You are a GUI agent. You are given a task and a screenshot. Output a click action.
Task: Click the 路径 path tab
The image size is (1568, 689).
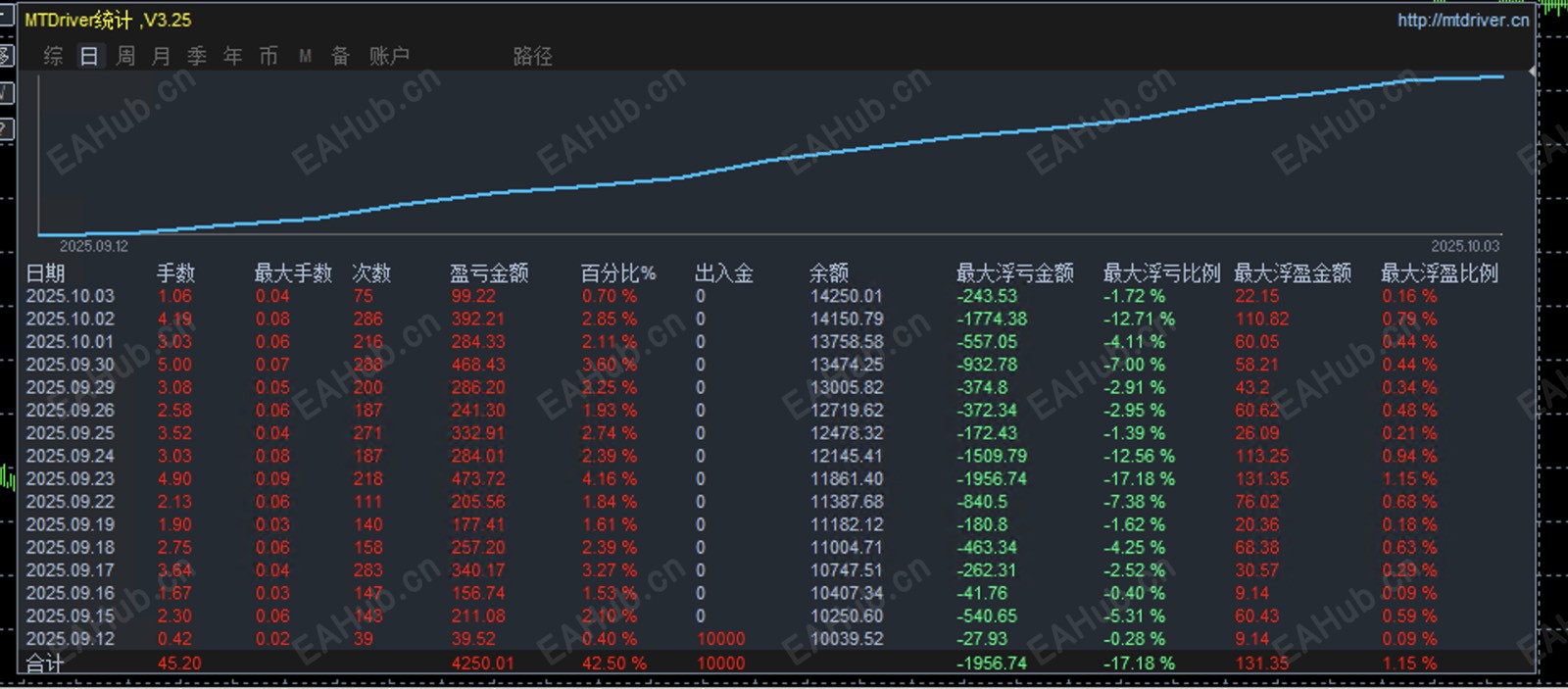tap(532, 56)
